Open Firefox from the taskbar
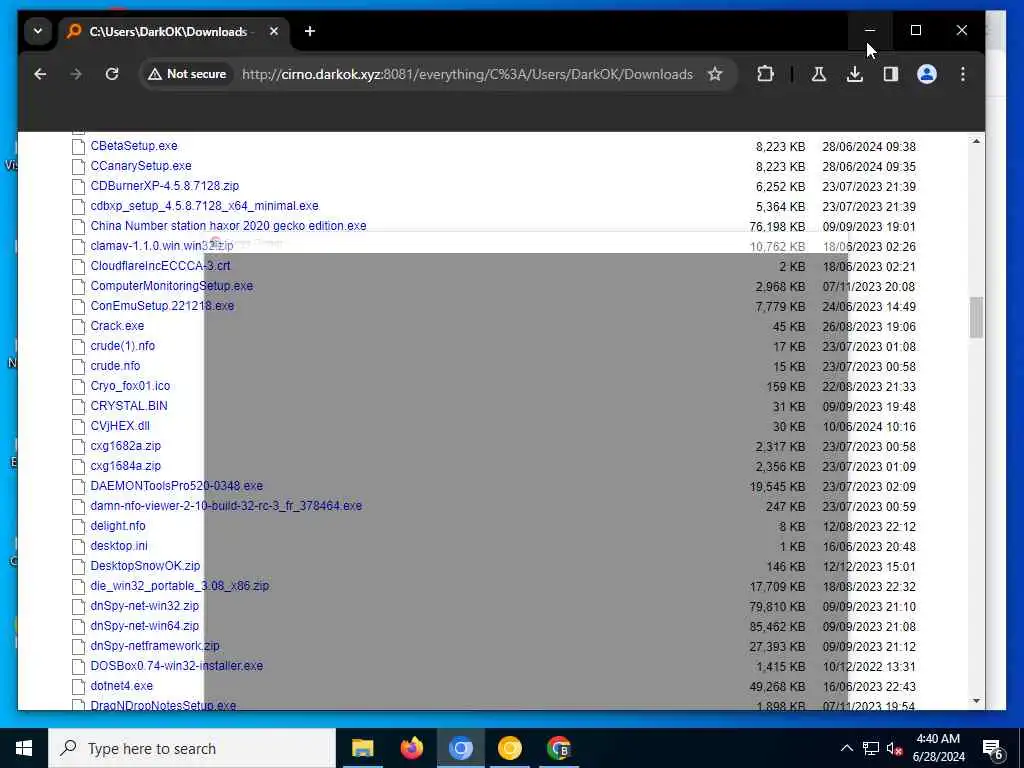The width and height of the screenshot is (1024, 768). (x=411, y=748)
